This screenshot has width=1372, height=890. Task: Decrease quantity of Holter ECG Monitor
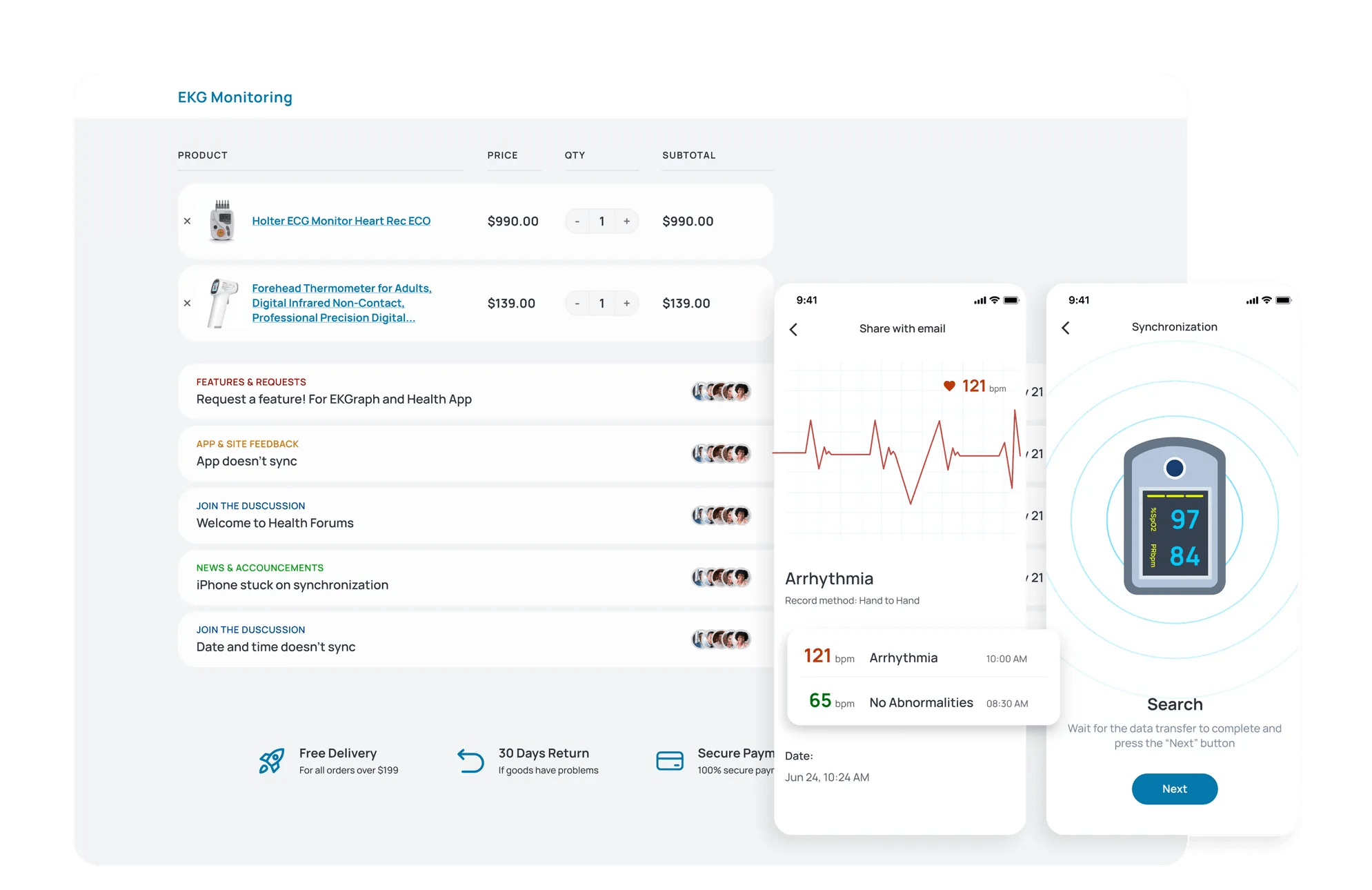pos(577,221)
